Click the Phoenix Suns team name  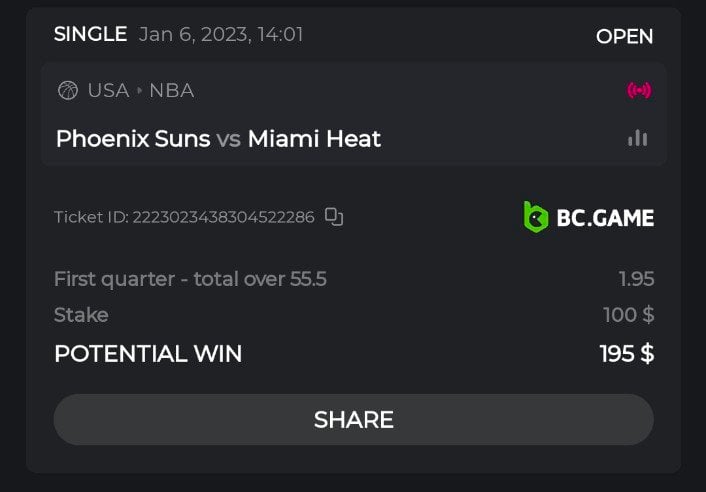[133, 139]
